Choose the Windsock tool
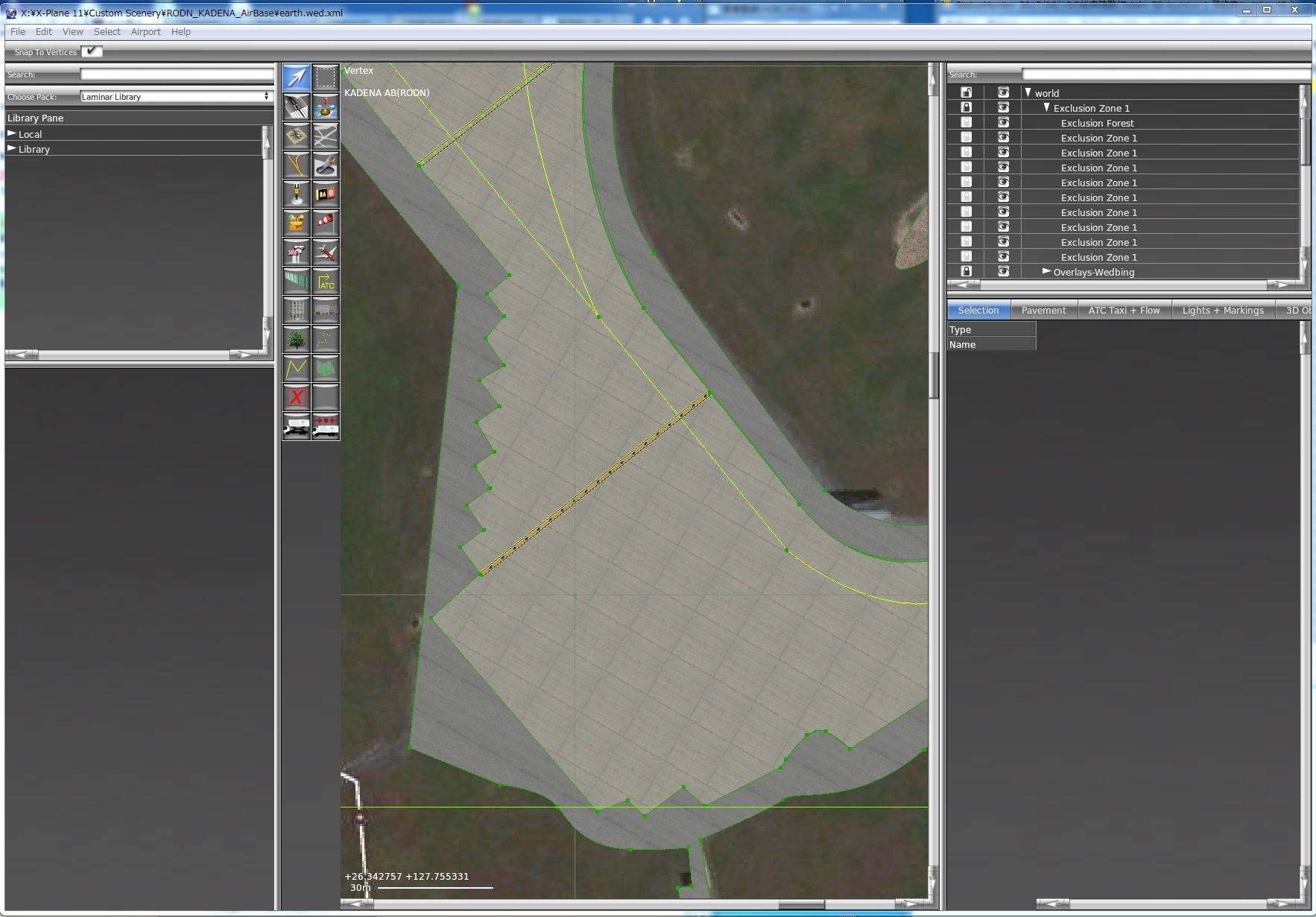1316x917 pixels. (326, 223)
